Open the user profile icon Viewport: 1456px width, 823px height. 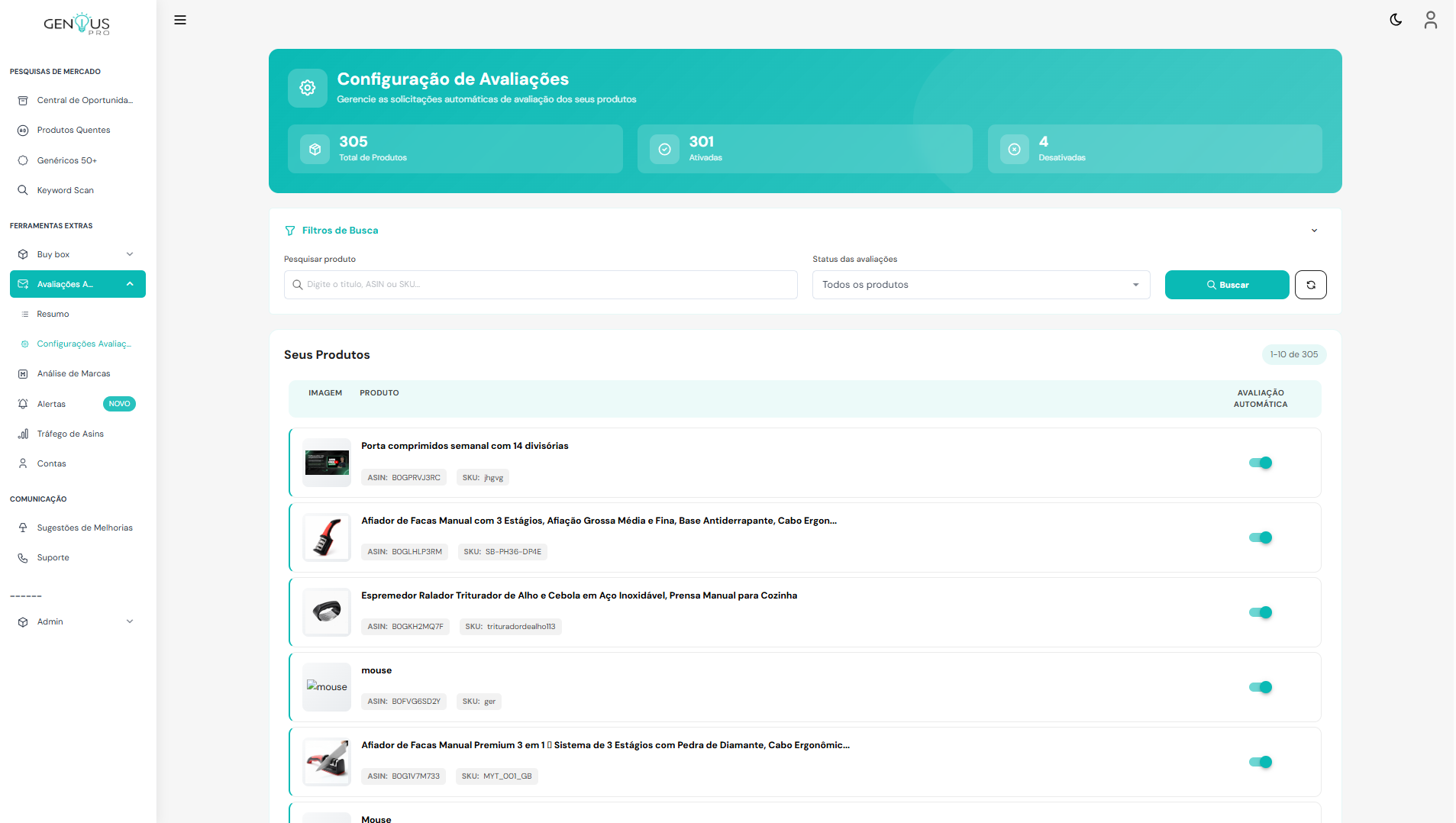1430,20
